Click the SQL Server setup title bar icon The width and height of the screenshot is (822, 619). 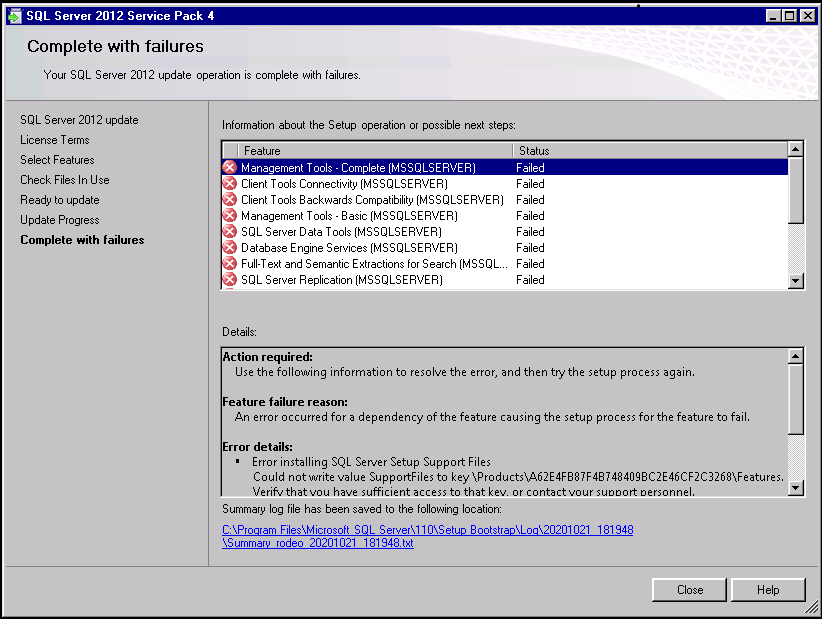[14, 16]
